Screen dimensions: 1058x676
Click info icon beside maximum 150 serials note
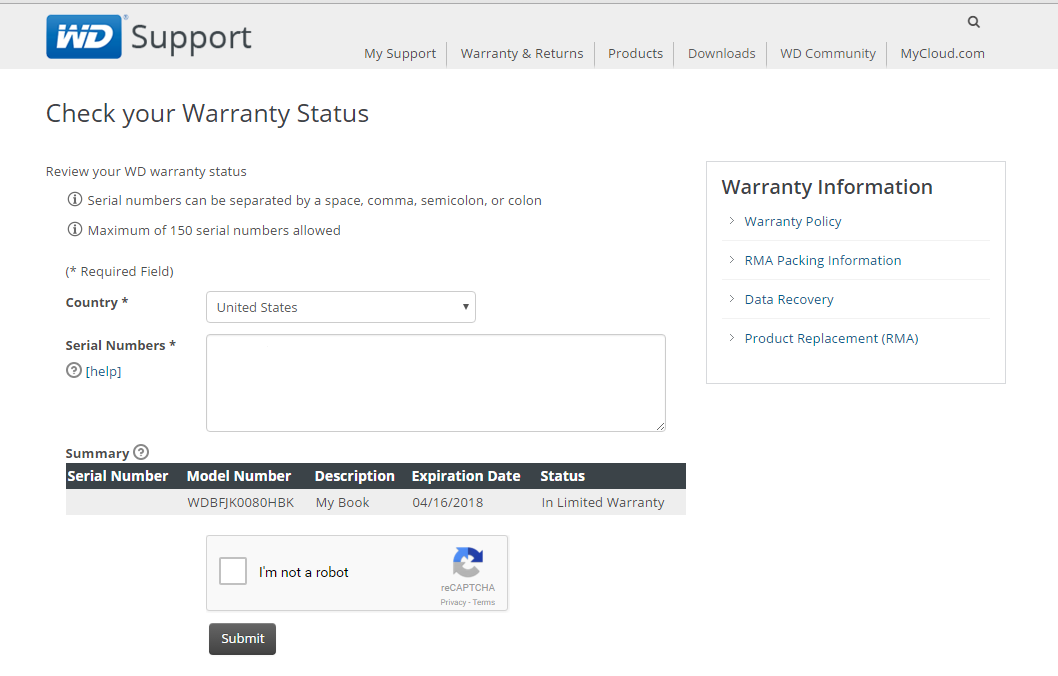coord(75,229)
